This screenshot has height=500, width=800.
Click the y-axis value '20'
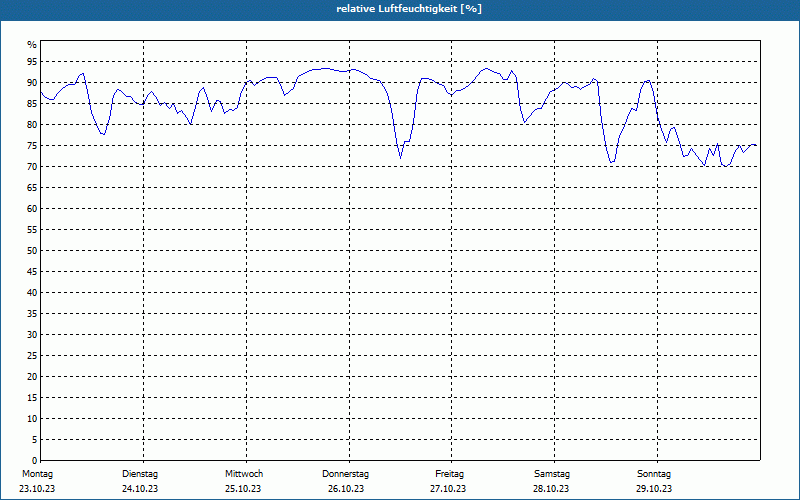32,377
